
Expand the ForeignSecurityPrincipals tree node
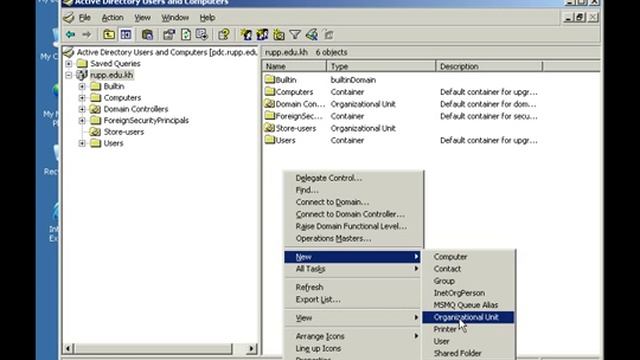[x=82, y=121]
